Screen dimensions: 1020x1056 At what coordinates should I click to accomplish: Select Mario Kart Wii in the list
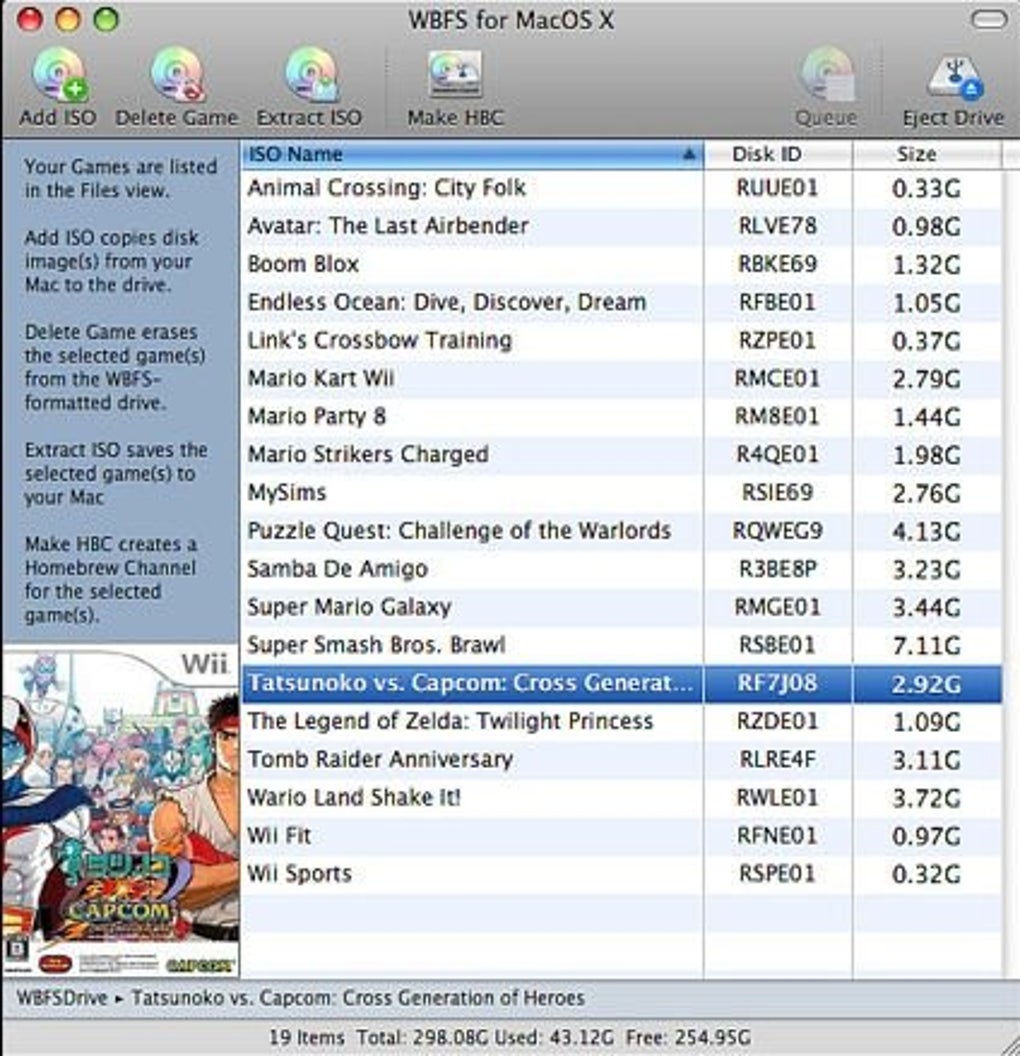tap(621, 378)
